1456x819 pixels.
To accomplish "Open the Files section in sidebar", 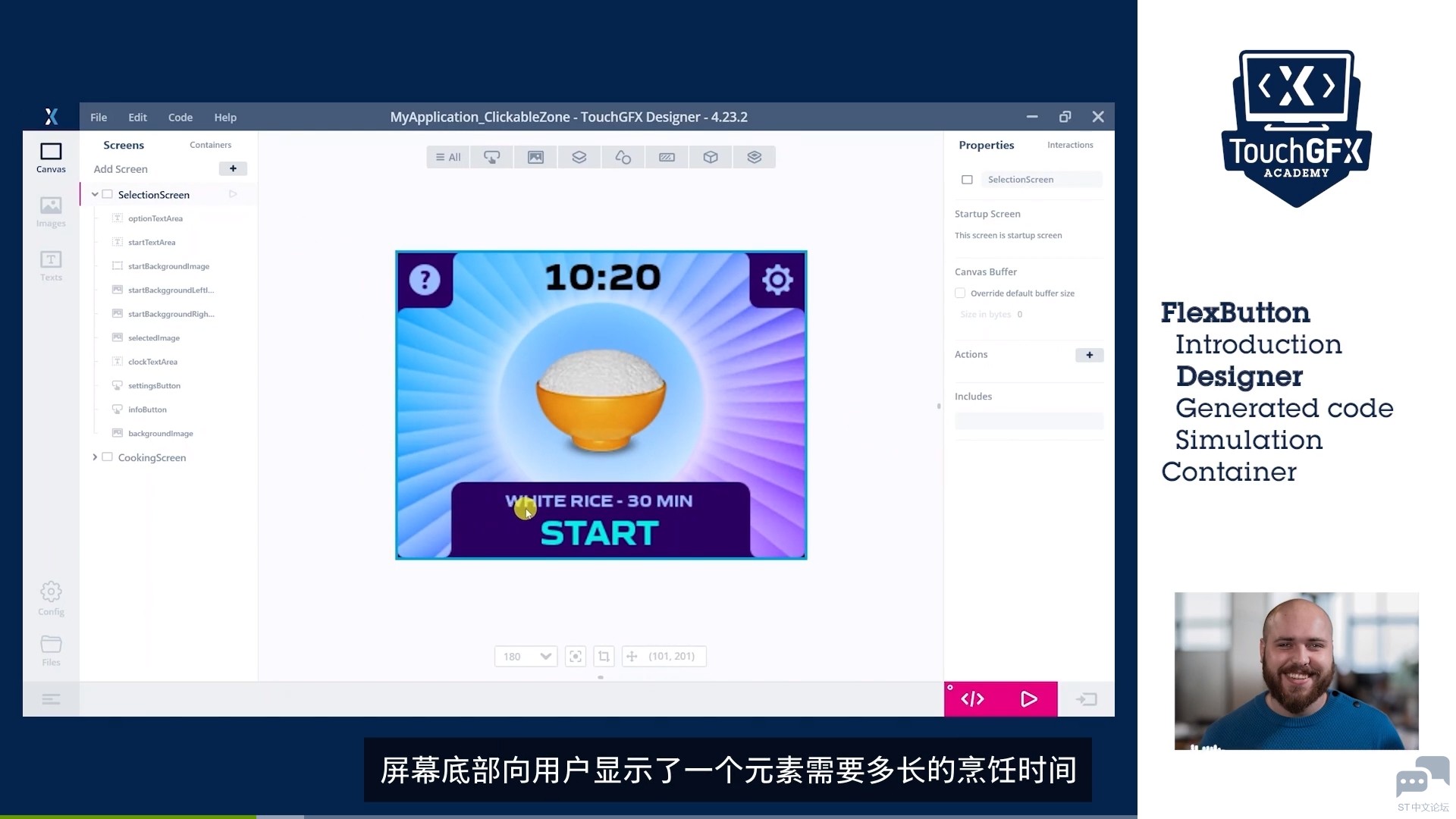I will point(51,651).
